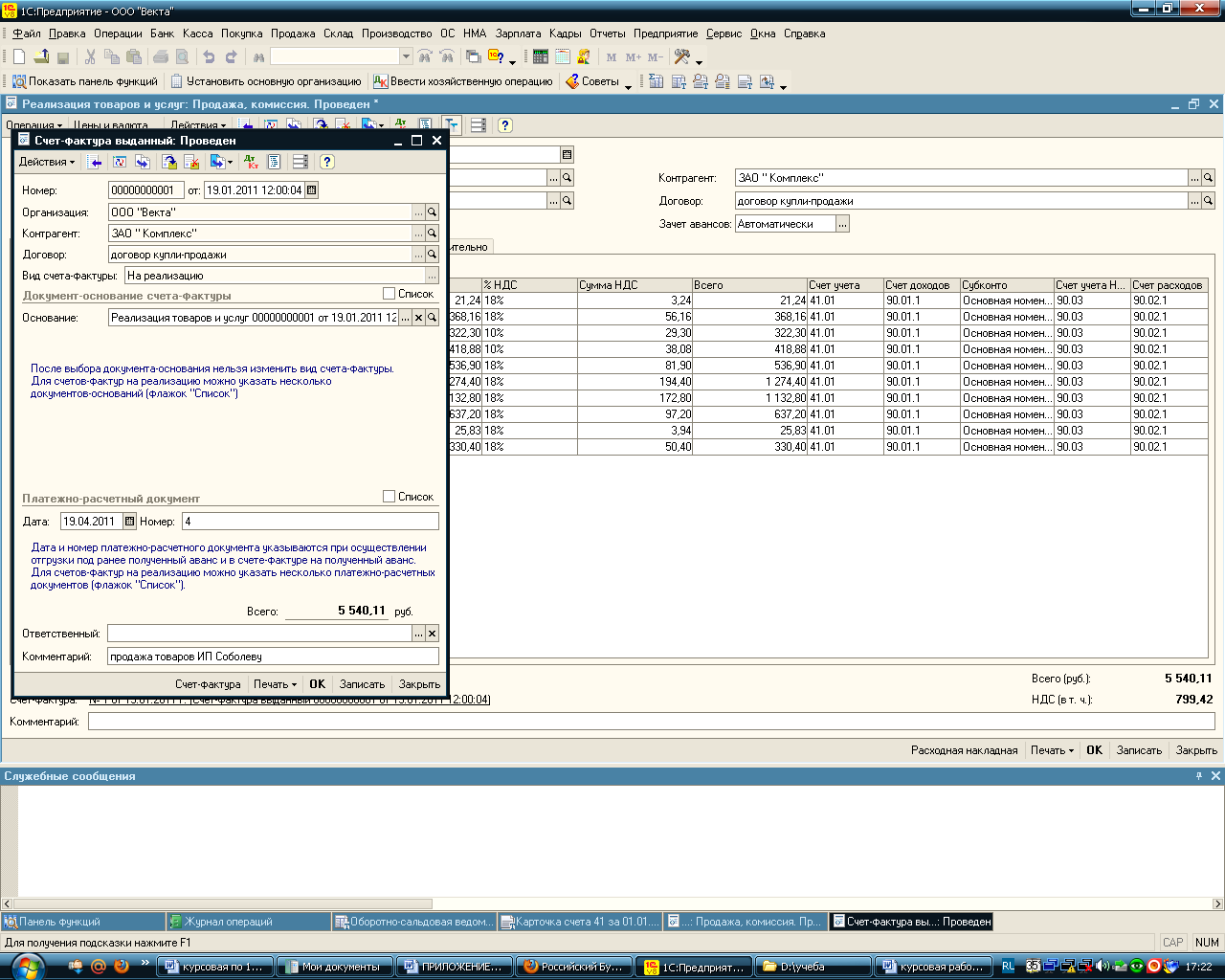Click the calendar picker next to date 19.04.2011
1225x980 pixels.
[x=130, y=522]
